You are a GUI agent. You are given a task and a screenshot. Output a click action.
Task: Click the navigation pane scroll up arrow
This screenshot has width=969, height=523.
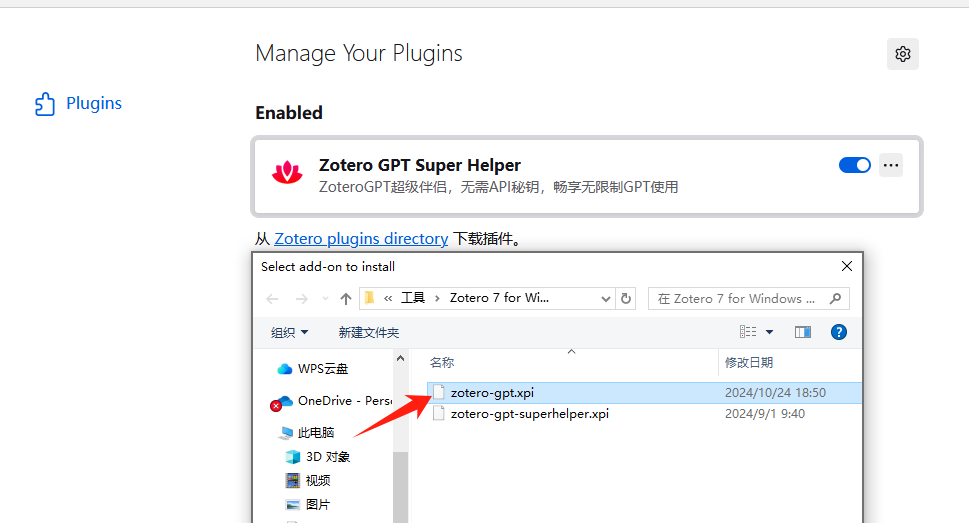(x=400, y=359)
